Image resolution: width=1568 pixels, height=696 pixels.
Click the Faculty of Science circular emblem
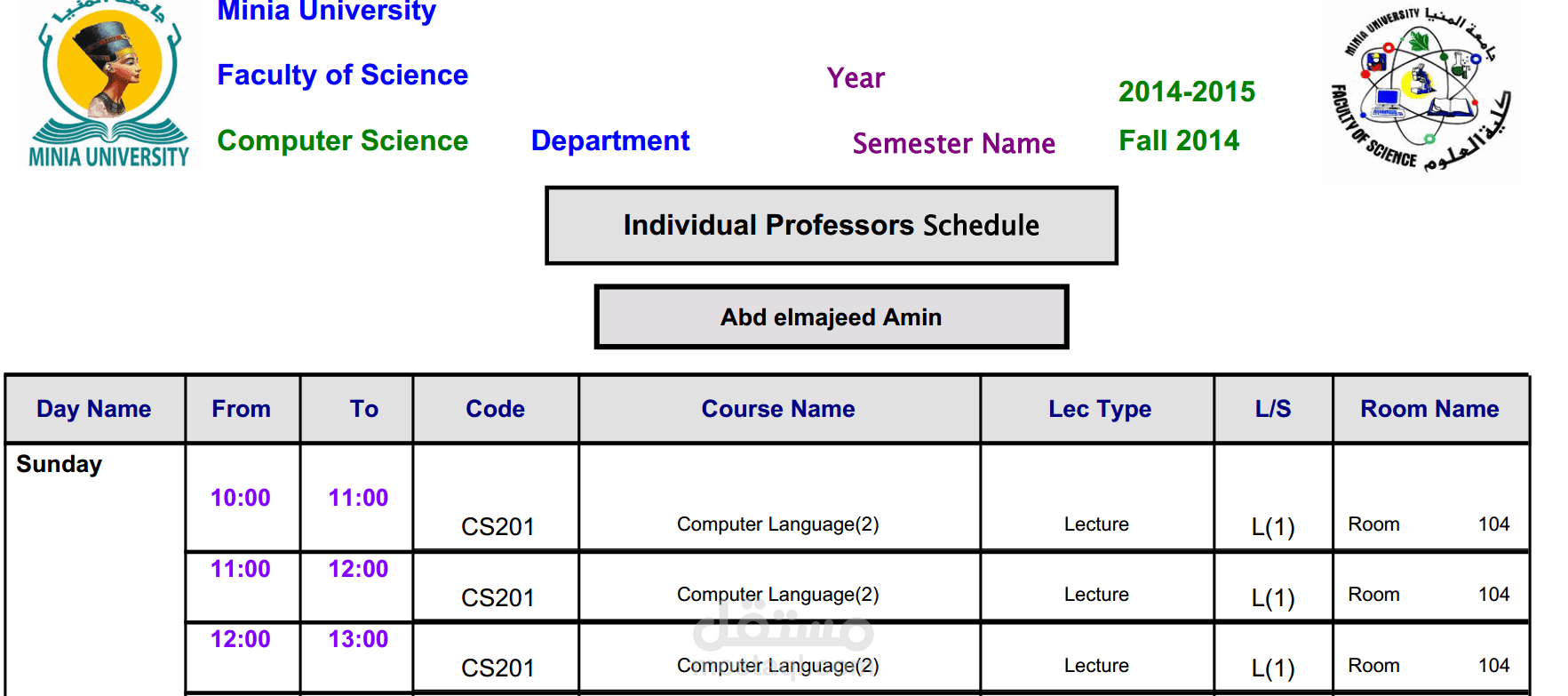click(x=1421, y=92)
